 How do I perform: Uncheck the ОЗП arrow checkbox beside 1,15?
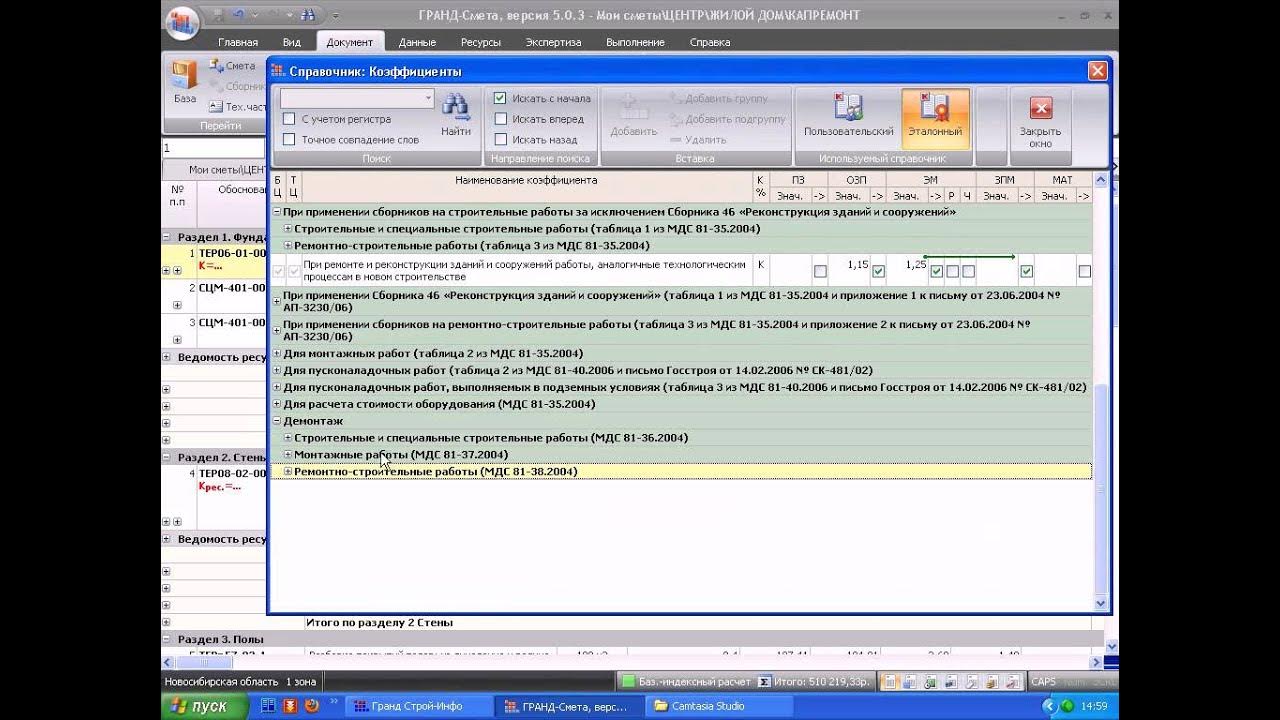tap(878, 271)
